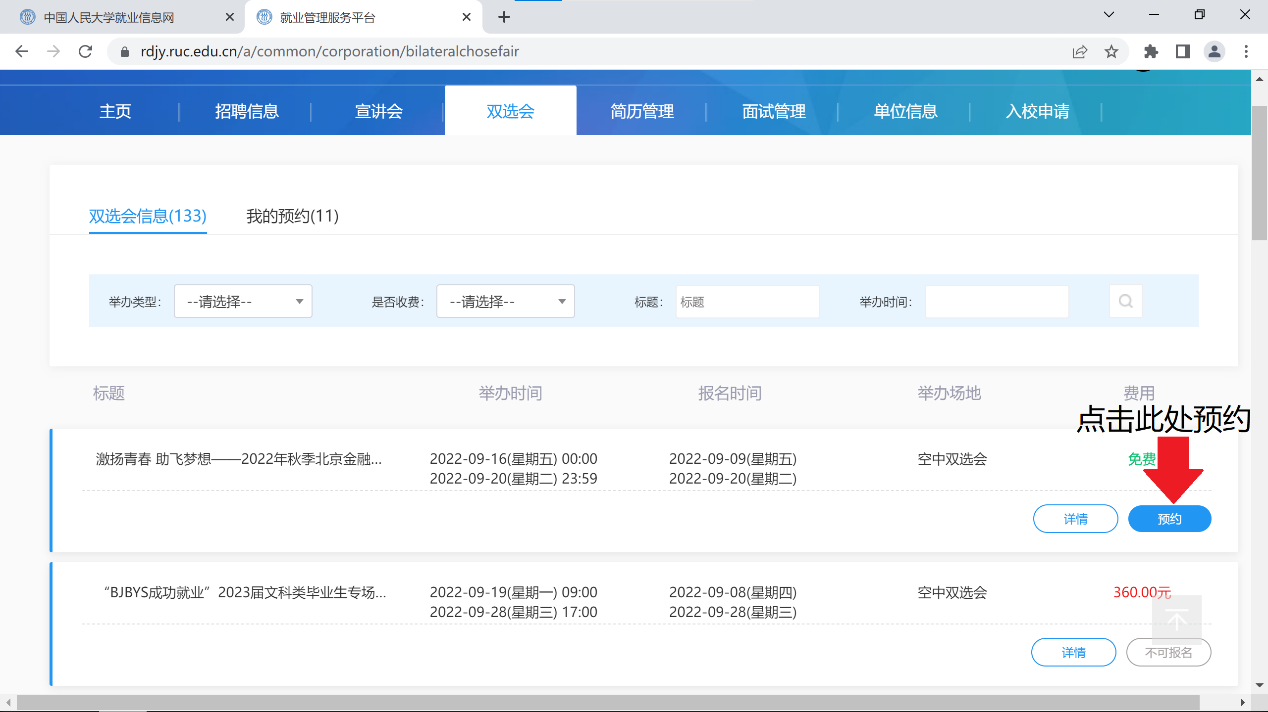This screenshot has height=712, width=1268.
Task: Bookmark this page with the star icon
Action: click(x=1111, y=51)
